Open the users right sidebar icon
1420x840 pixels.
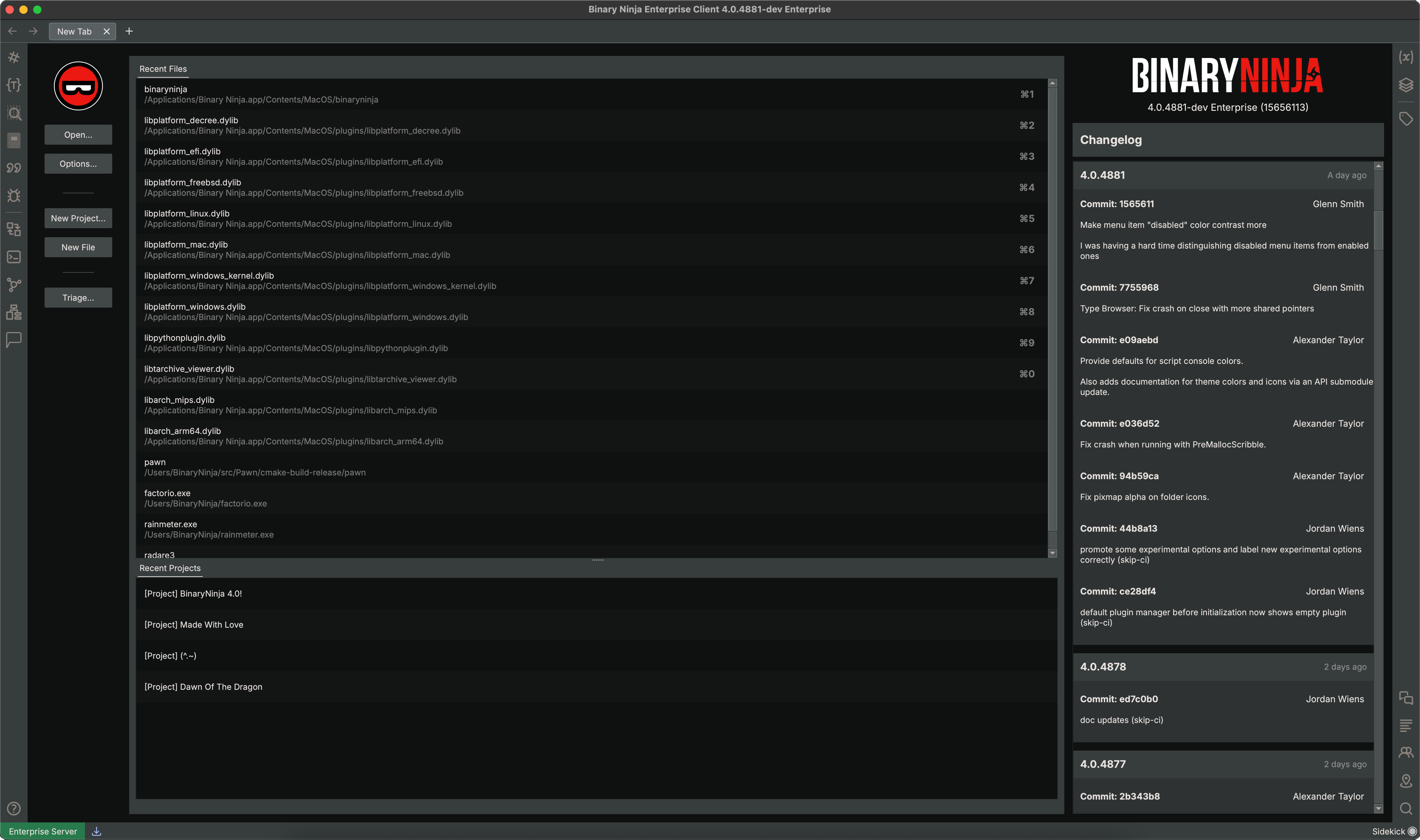1406,753
